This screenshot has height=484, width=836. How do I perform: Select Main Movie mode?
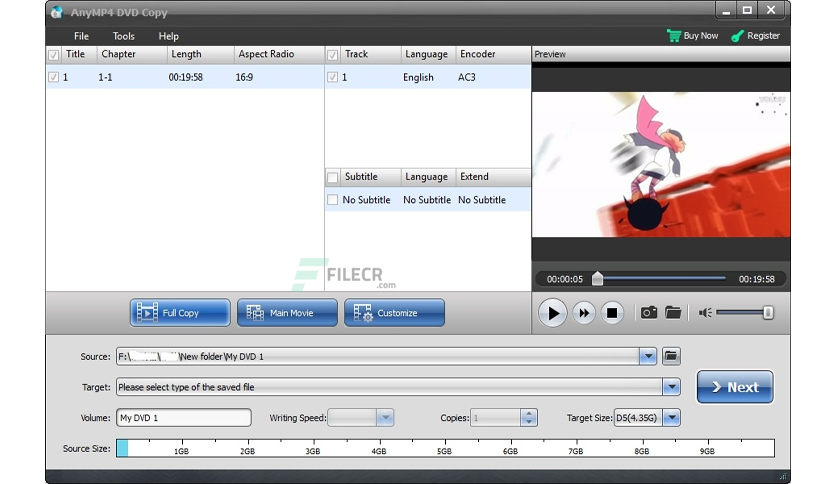click(287, 312)
